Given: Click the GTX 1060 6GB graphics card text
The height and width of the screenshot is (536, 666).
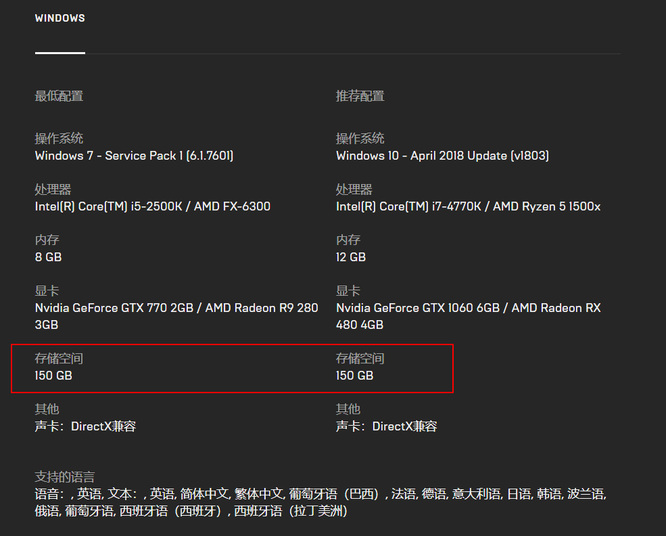Looking at the screenshot, I should click(x=468, y=308).
